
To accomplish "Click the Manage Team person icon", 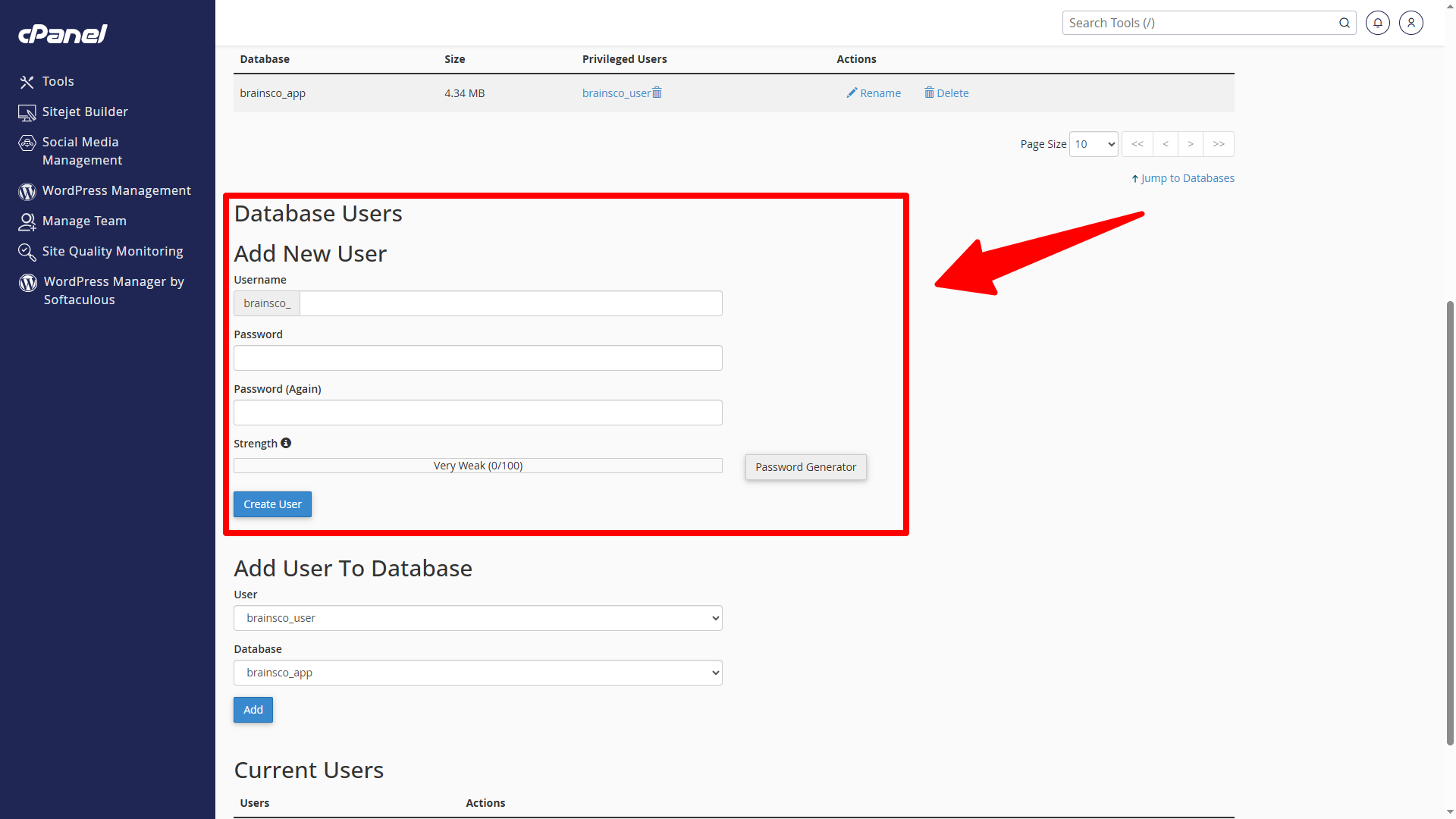I will pos(27,221).
